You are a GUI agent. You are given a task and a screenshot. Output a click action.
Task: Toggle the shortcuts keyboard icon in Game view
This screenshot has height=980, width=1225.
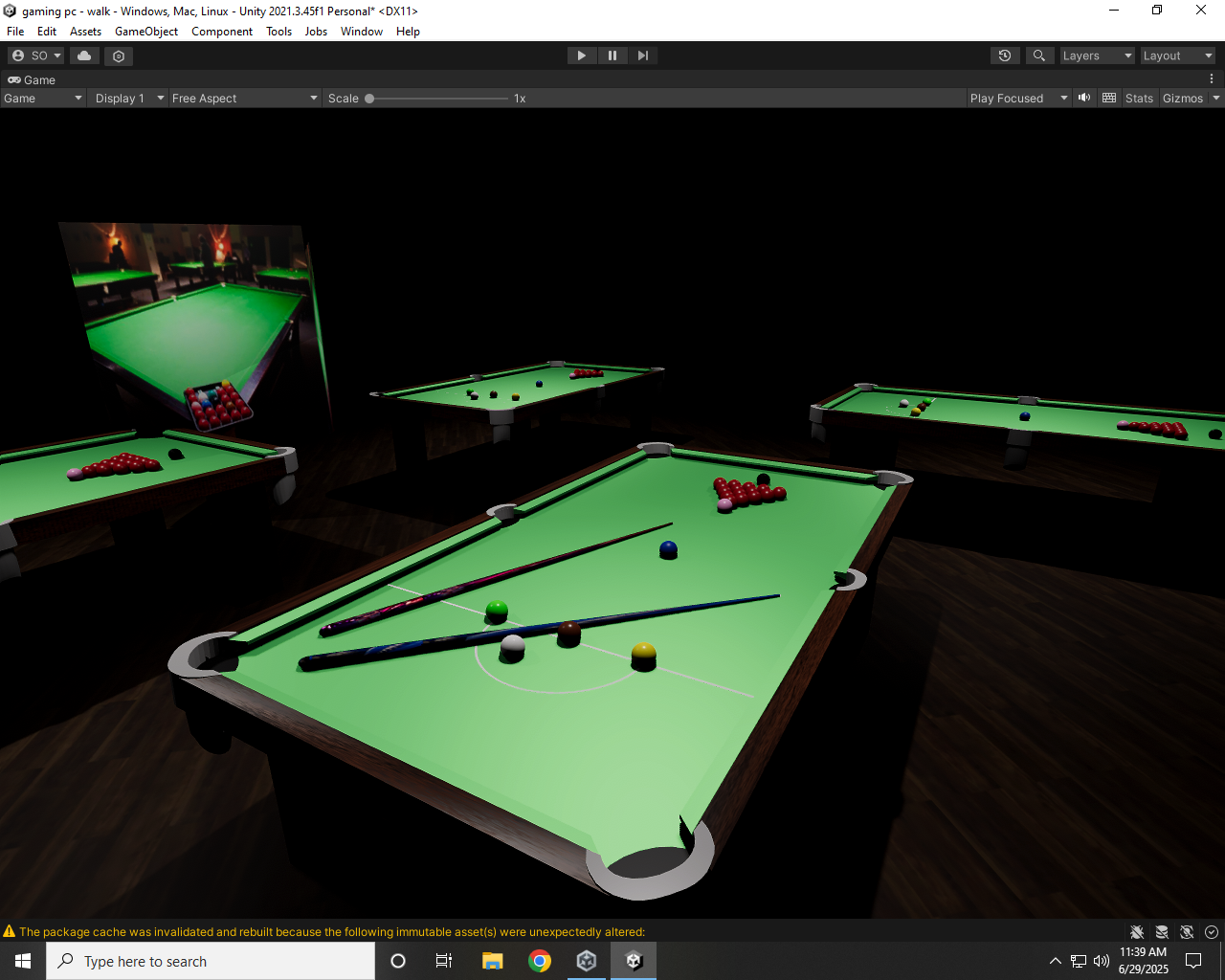click(1109, 98)
